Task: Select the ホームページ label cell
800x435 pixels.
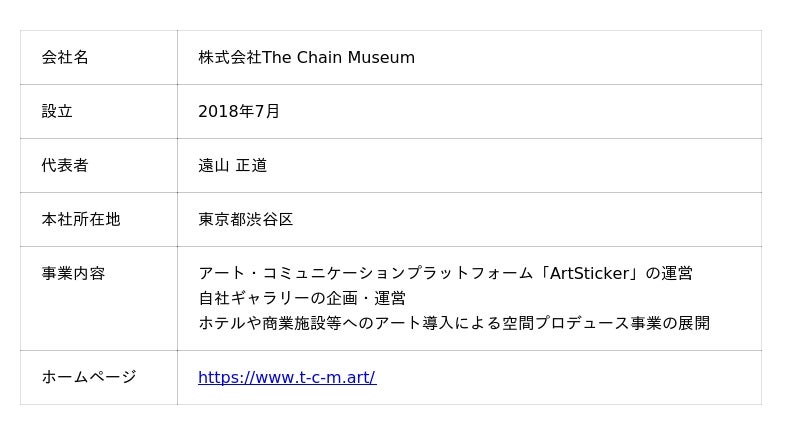Action: 88,377
